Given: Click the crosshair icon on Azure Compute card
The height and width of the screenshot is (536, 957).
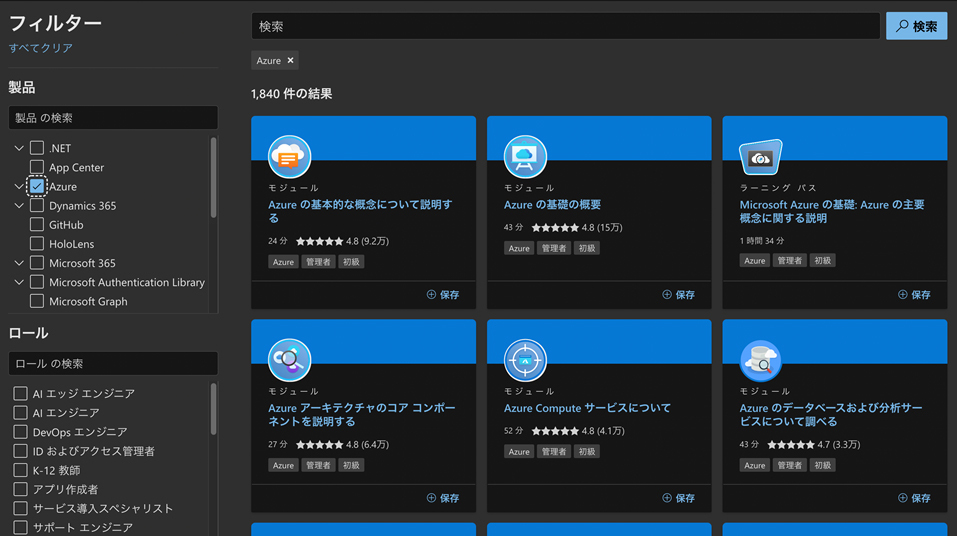Looking at the screenshot, I should point(525,360).
